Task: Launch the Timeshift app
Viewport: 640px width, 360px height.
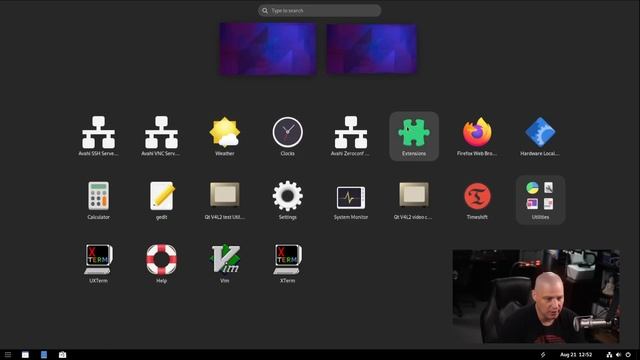Action: [477, 200]
